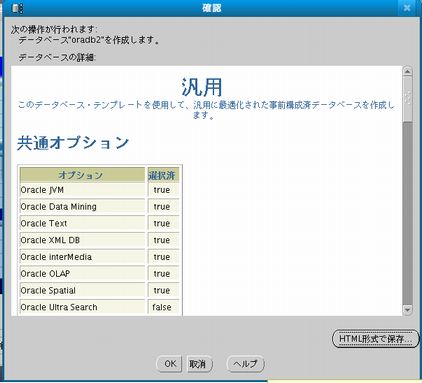Select the Oracle Ultra Search cell
Screen dimensions: 422x383
pyautogui.click(x=82, y=307)
